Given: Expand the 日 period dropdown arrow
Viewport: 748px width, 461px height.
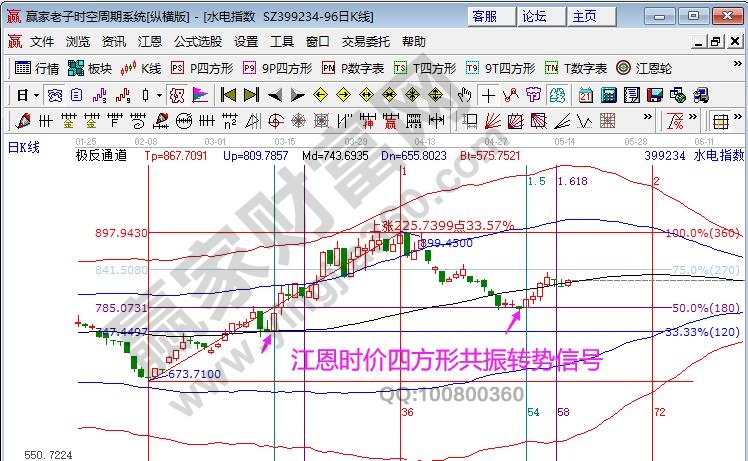Looking at the screenshot, I should [36, 95].
